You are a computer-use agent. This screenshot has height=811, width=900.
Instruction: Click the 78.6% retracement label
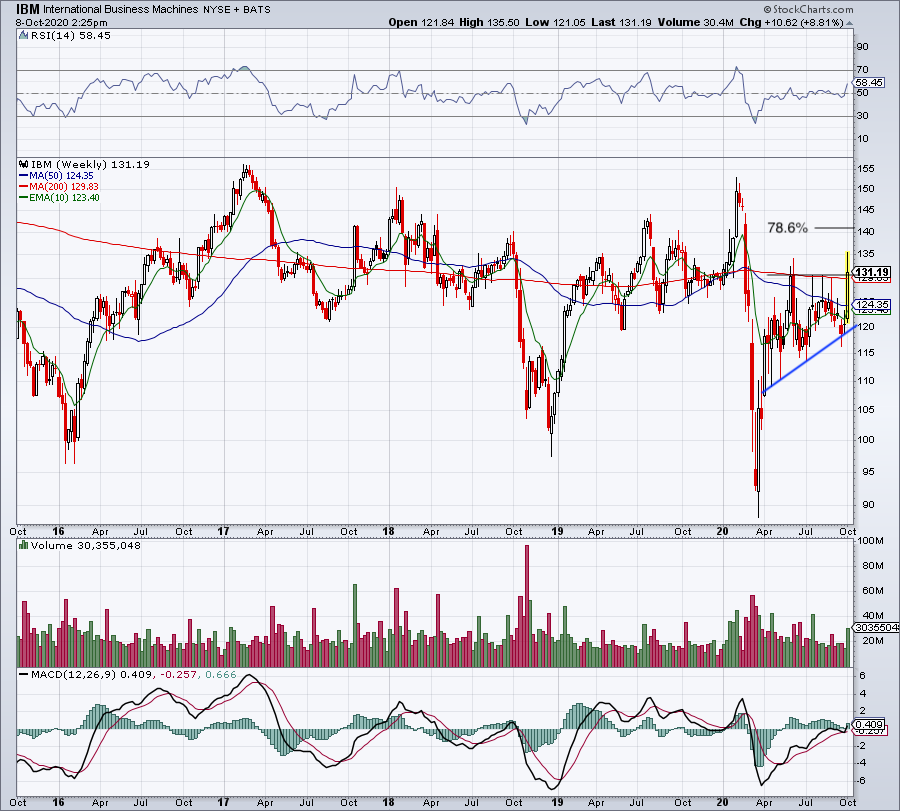[788, 228]
